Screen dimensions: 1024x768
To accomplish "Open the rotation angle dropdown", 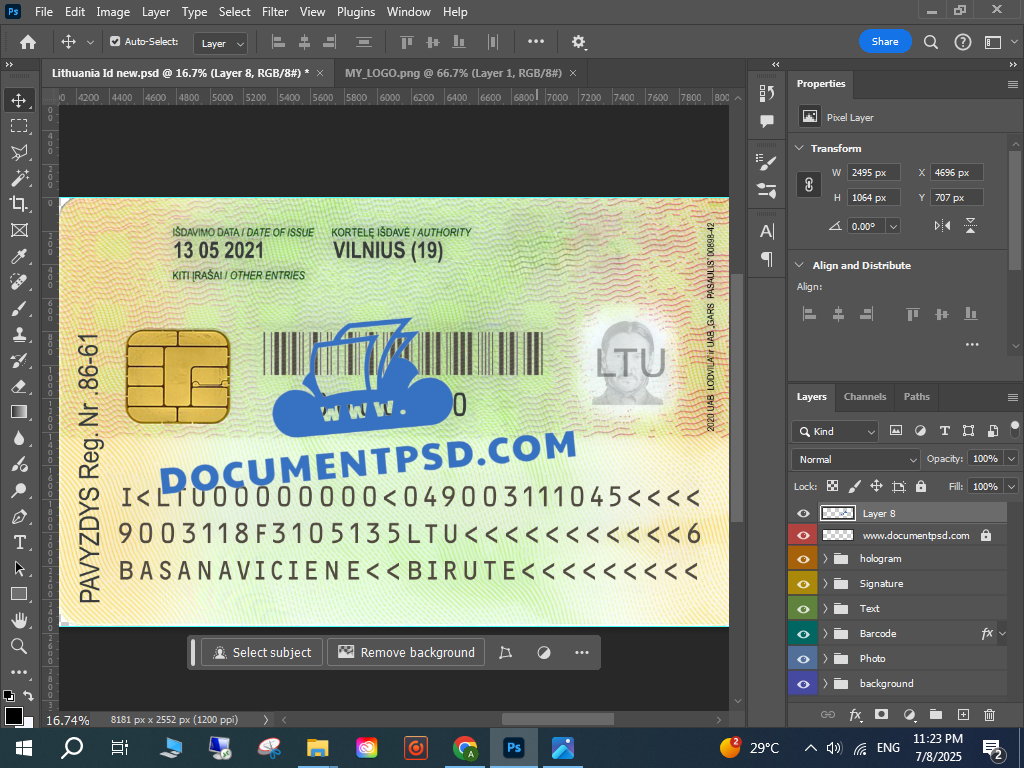I will pos(893,226).
